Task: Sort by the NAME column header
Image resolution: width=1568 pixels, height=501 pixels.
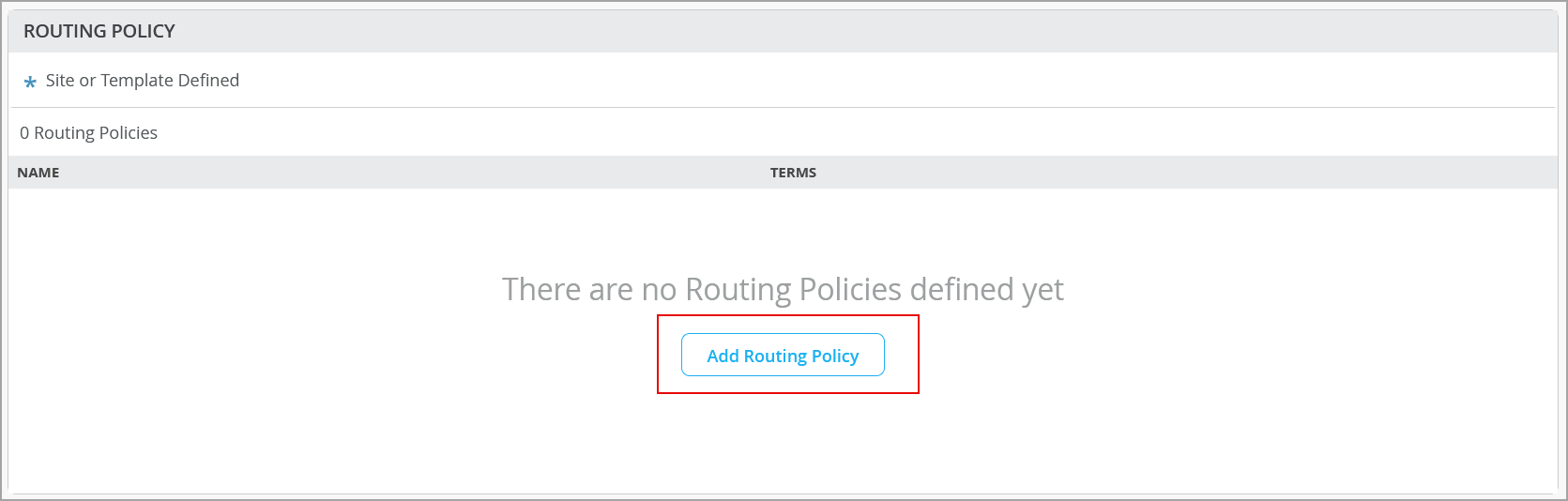Action: point(38,173)
